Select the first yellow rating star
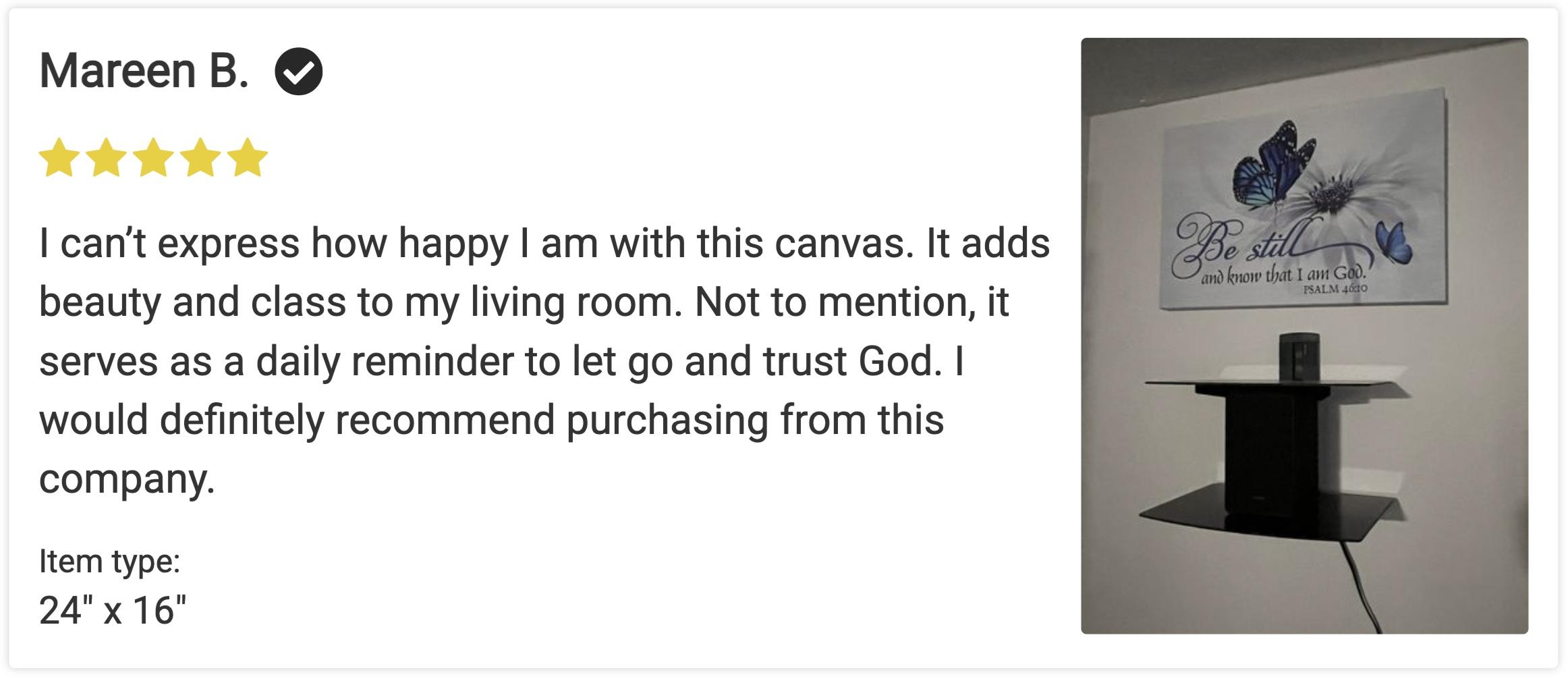Image resolution: width=1568 pixels, height=683 pixels. click(x=59, y=157)
